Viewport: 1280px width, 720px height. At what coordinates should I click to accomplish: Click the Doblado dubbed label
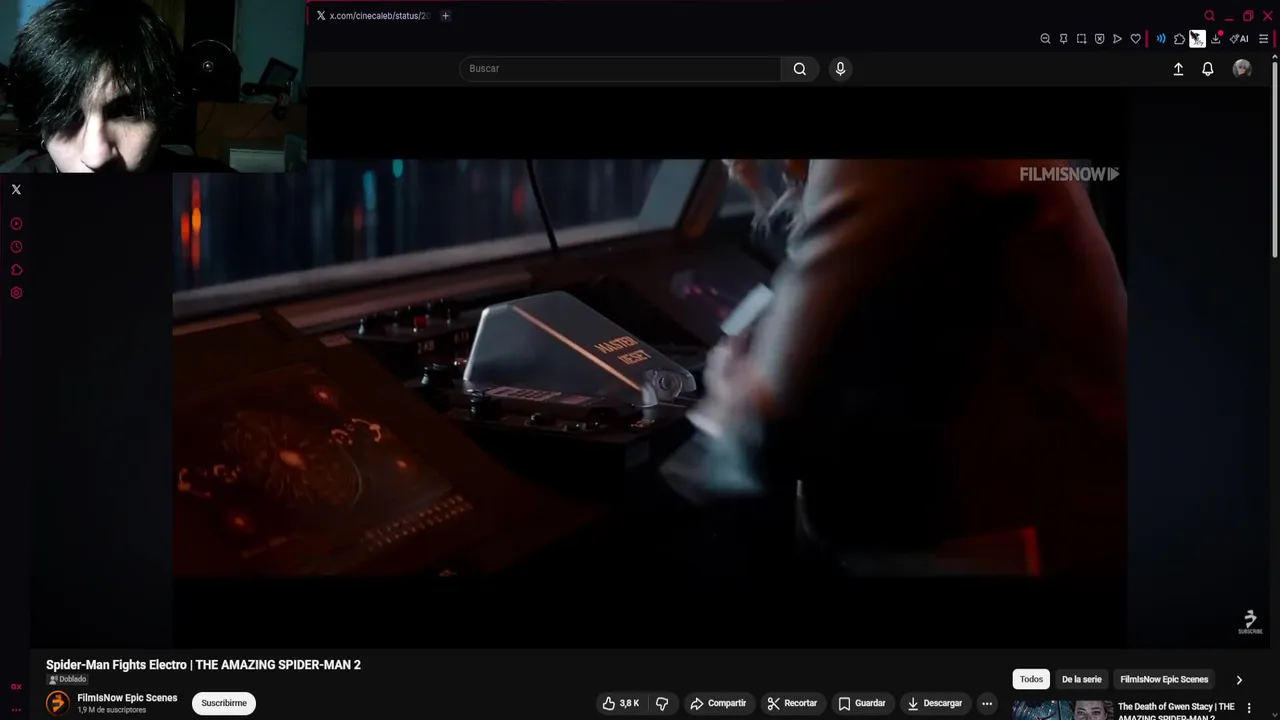pyautogui.click(x=67, y=679)
